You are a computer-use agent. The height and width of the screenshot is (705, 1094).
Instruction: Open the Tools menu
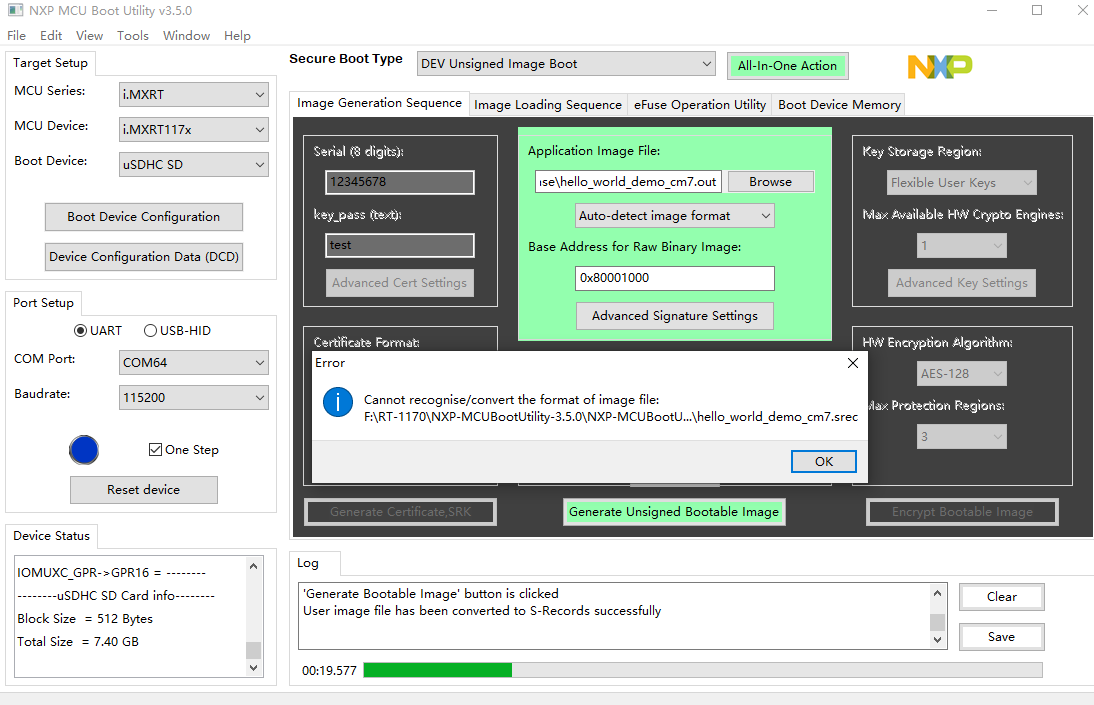pos(133,36)
